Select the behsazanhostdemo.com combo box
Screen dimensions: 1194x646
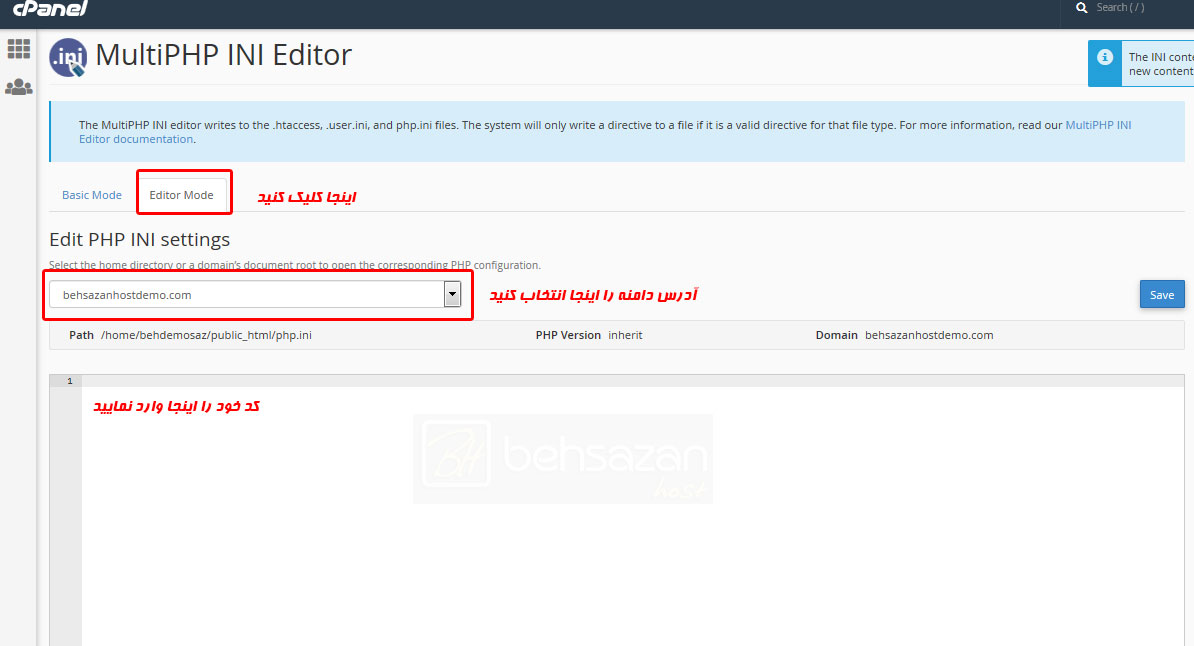(x=255, y=294)
